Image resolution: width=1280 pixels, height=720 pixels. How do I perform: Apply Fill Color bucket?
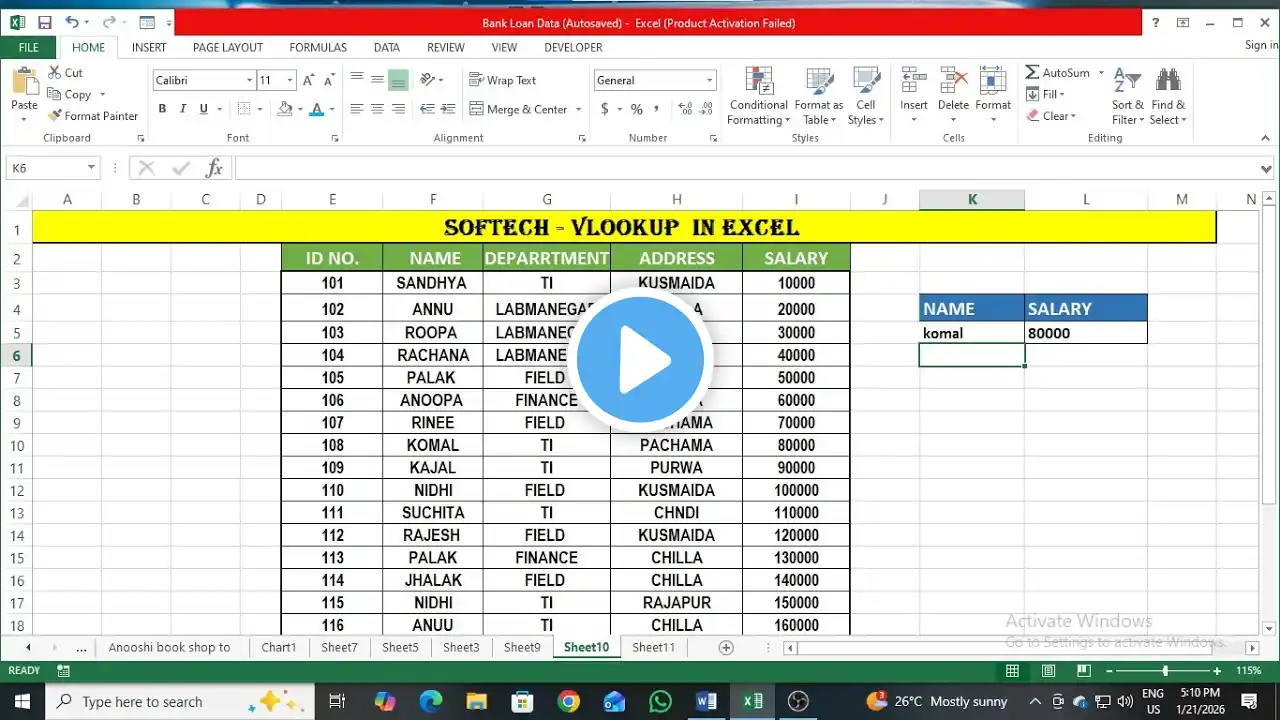285,109
